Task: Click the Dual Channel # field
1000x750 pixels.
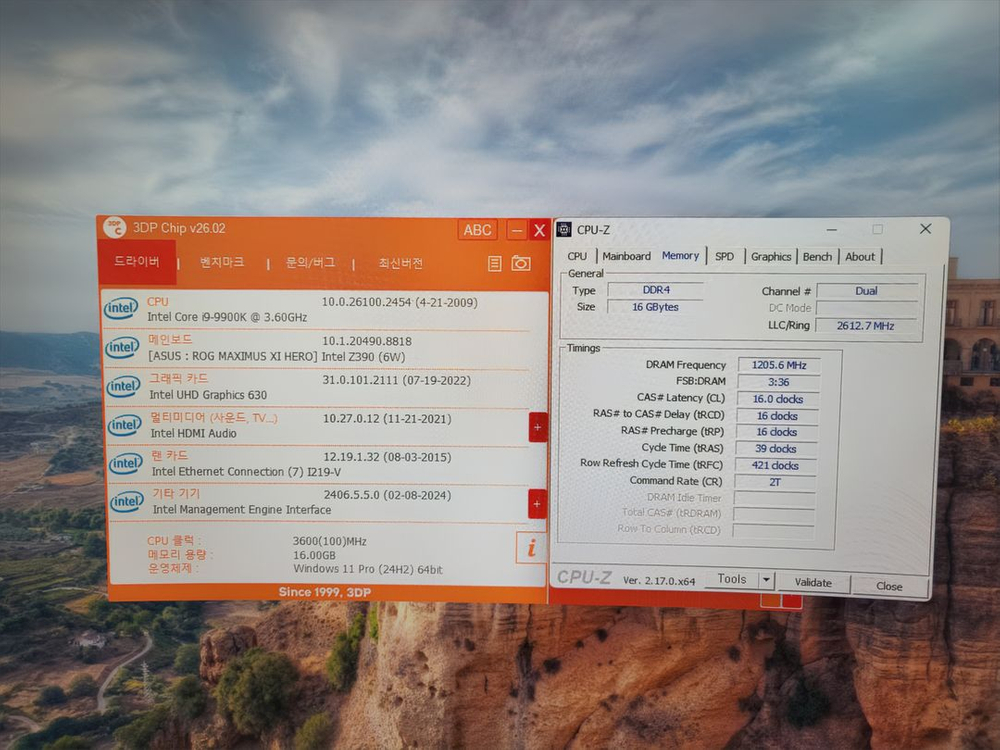Action: (x=867, y=291)
